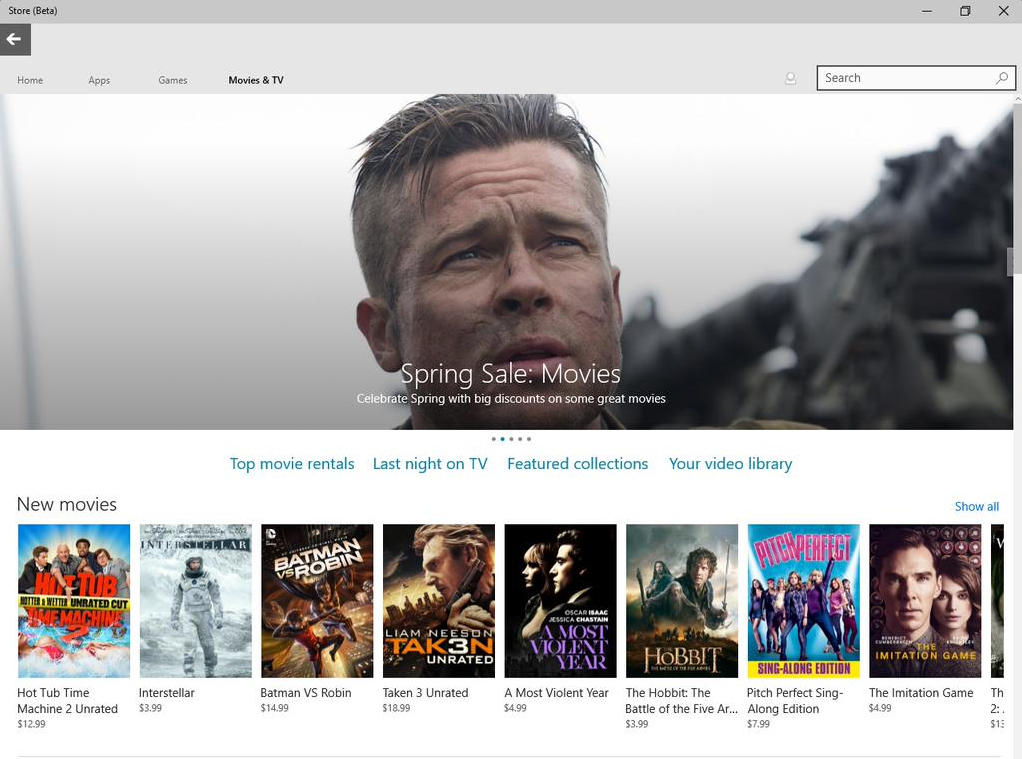Click 'A Most Violent Year' title text

tap(556, 692)
